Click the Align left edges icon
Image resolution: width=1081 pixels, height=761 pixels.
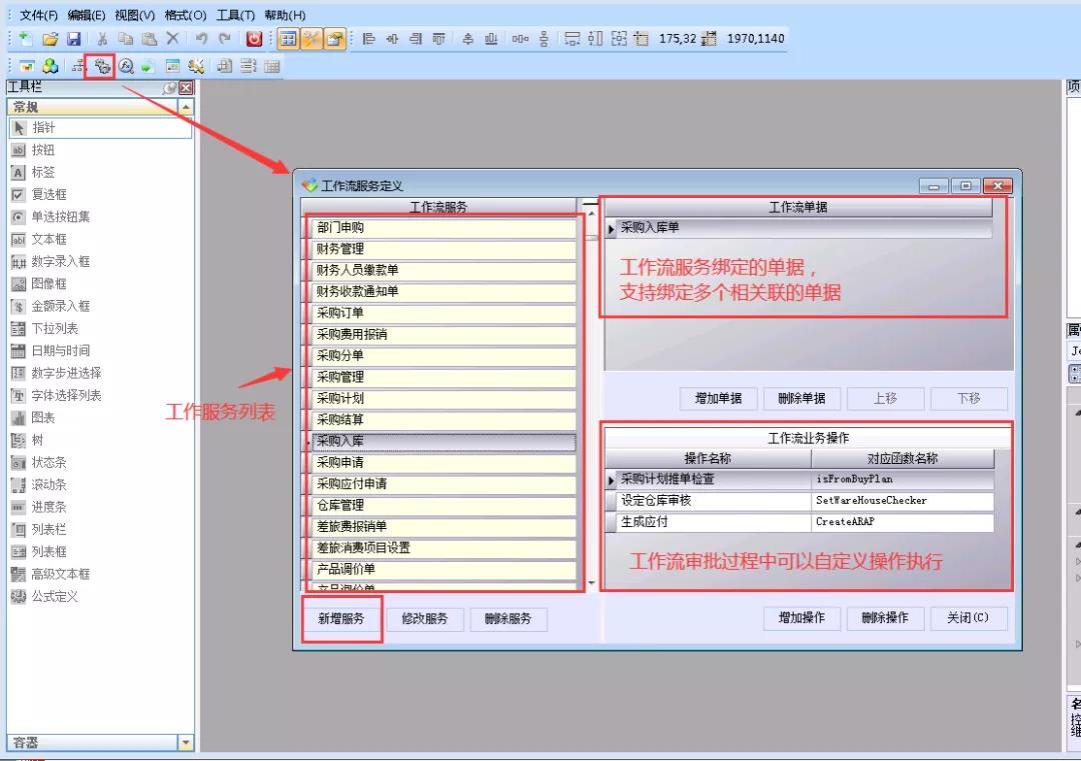(x=369, y=39)
